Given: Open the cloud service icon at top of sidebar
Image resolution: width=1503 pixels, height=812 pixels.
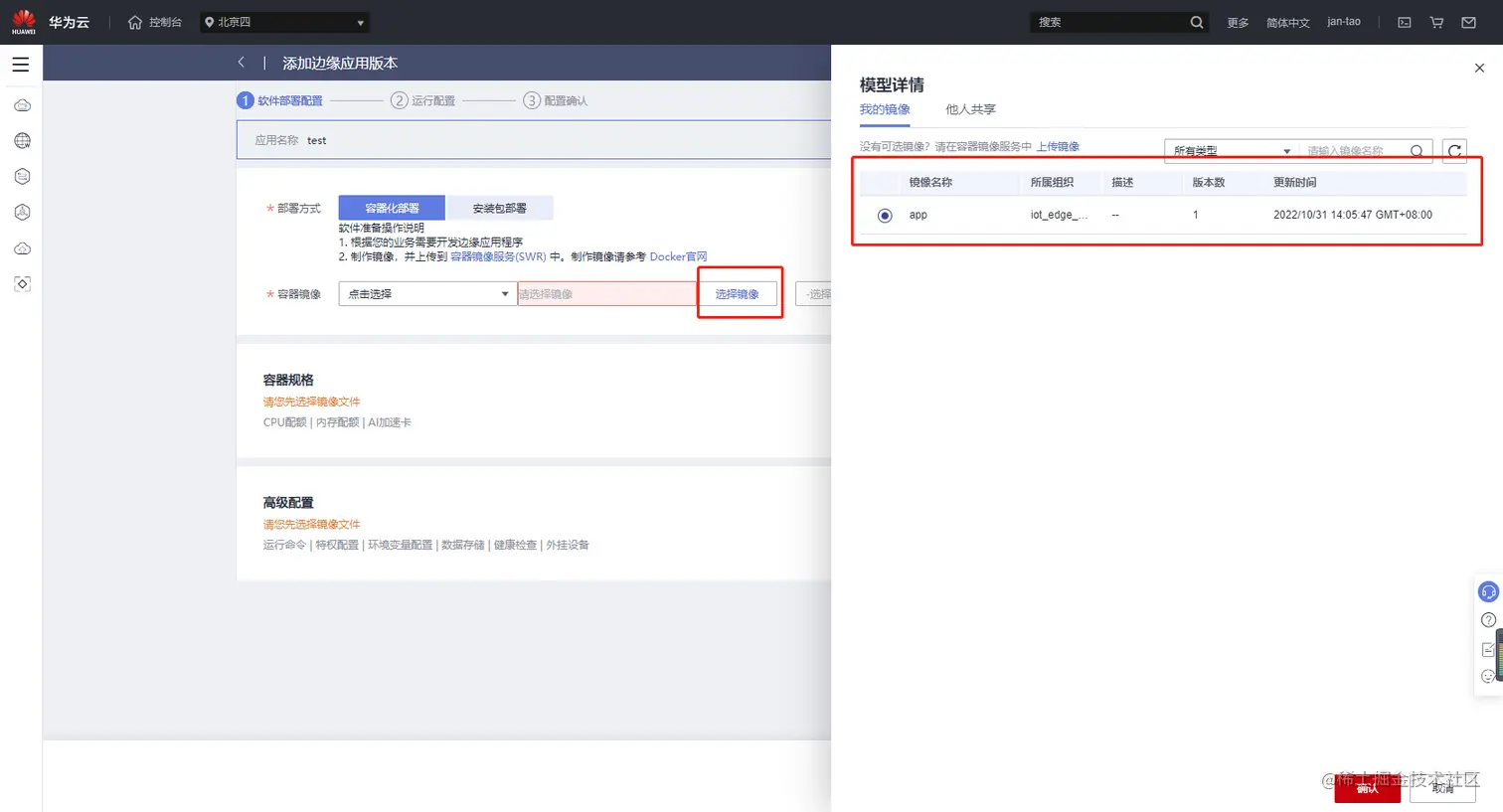Looking at the screenshot, I should tap(22, 105).
